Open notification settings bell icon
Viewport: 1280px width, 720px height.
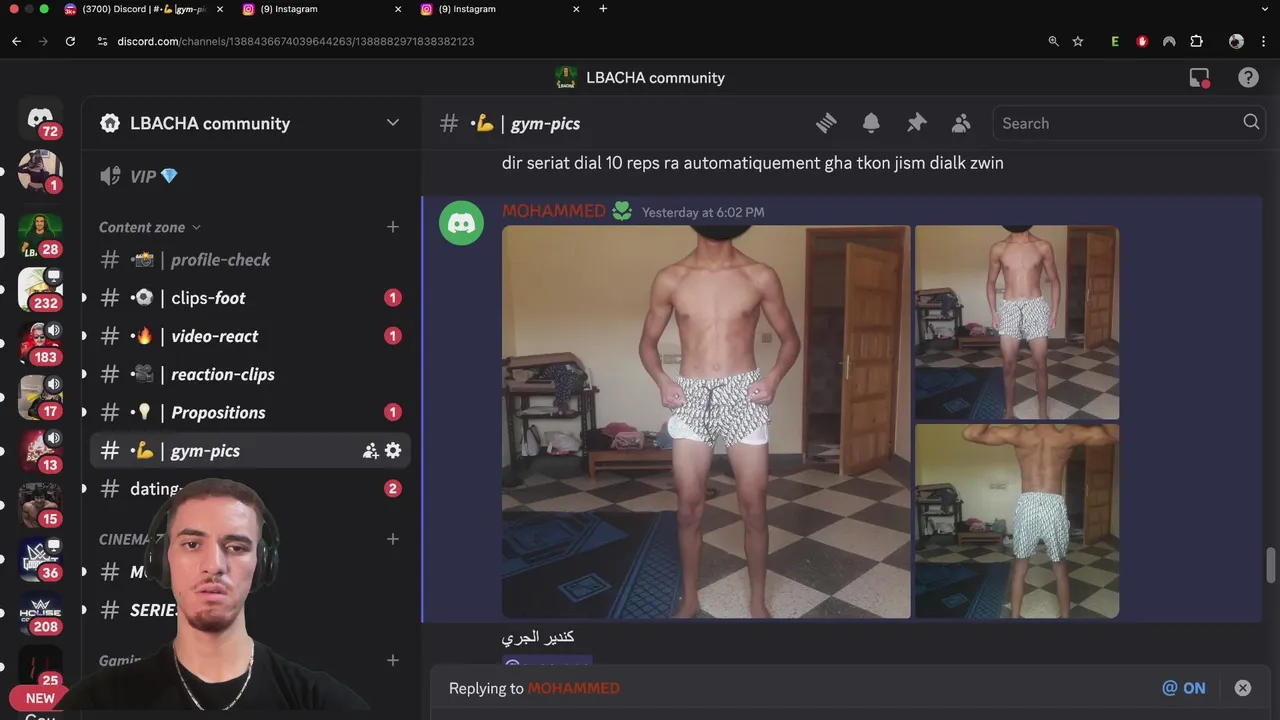click(x=871, y=123)
